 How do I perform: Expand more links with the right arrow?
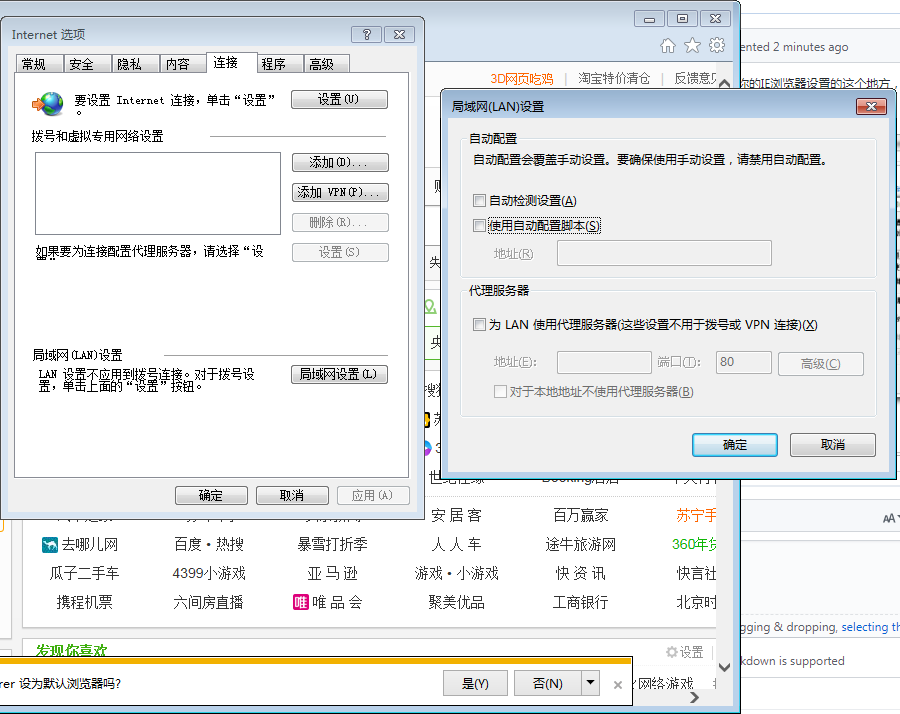tap(693, 698)
